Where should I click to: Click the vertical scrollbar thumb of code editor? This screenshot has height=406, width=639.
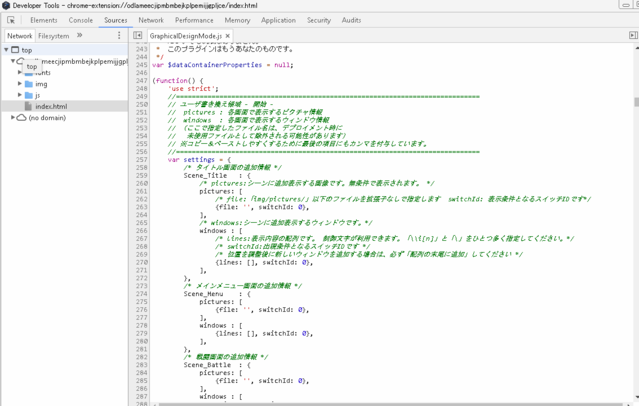(636, 102)
